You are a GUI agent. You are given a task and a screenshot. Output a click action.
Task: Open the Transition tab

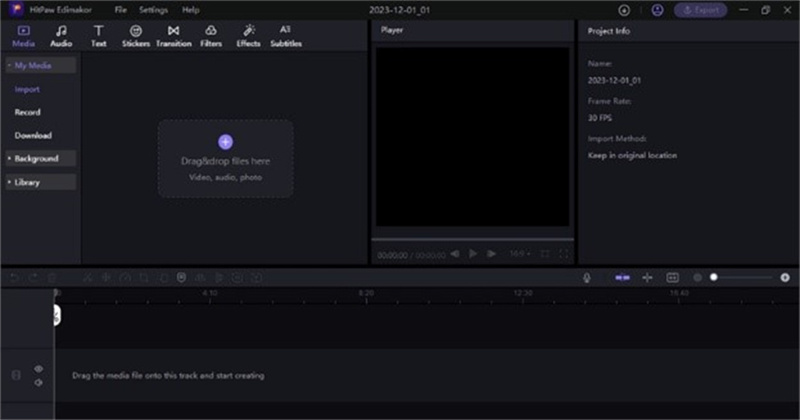173,36
